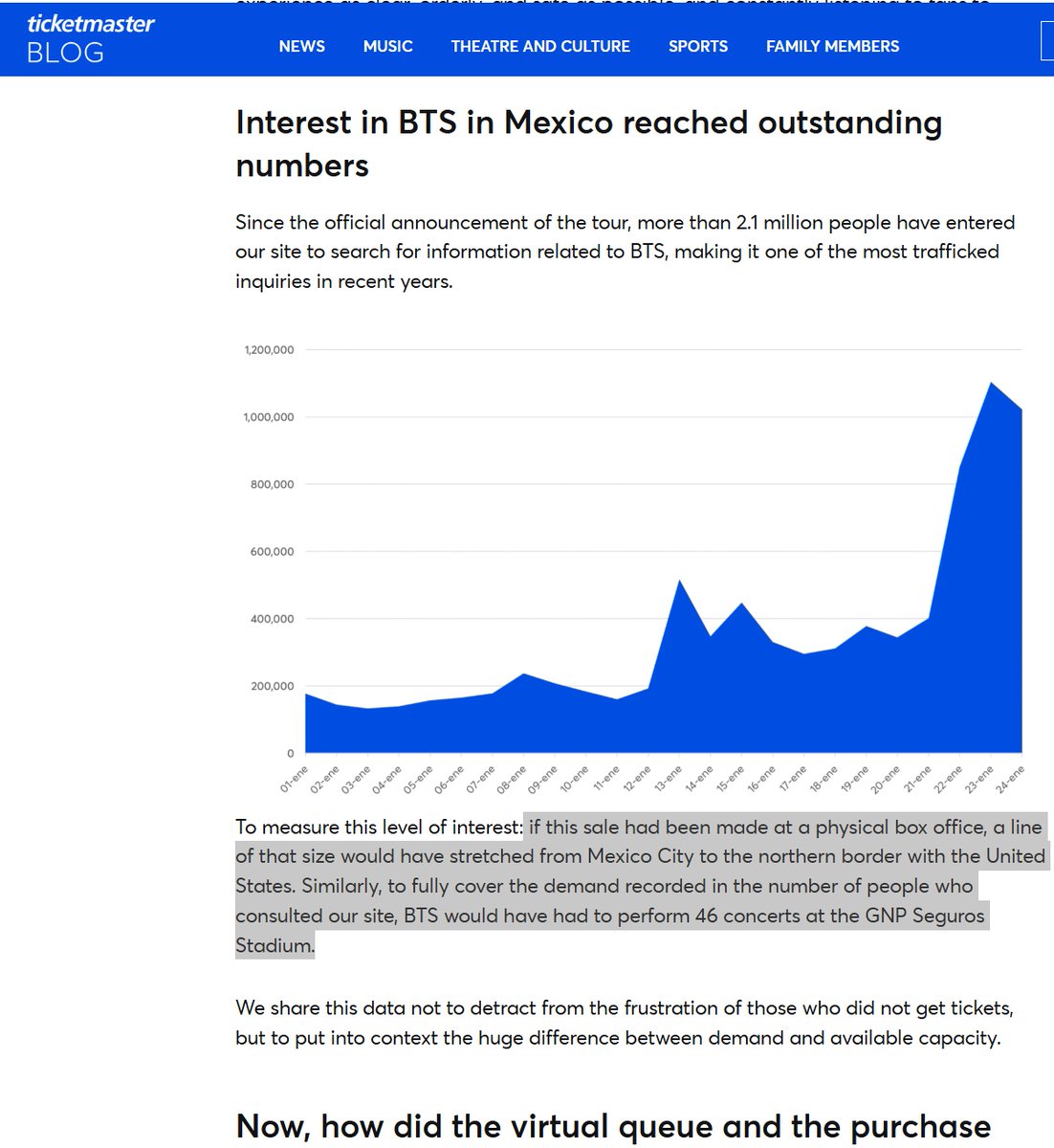Image resolution: width=1054 pixels, height=1148 pixels.
Task: Click the highlighted text about 46 concerts
Action: point(643,886)
